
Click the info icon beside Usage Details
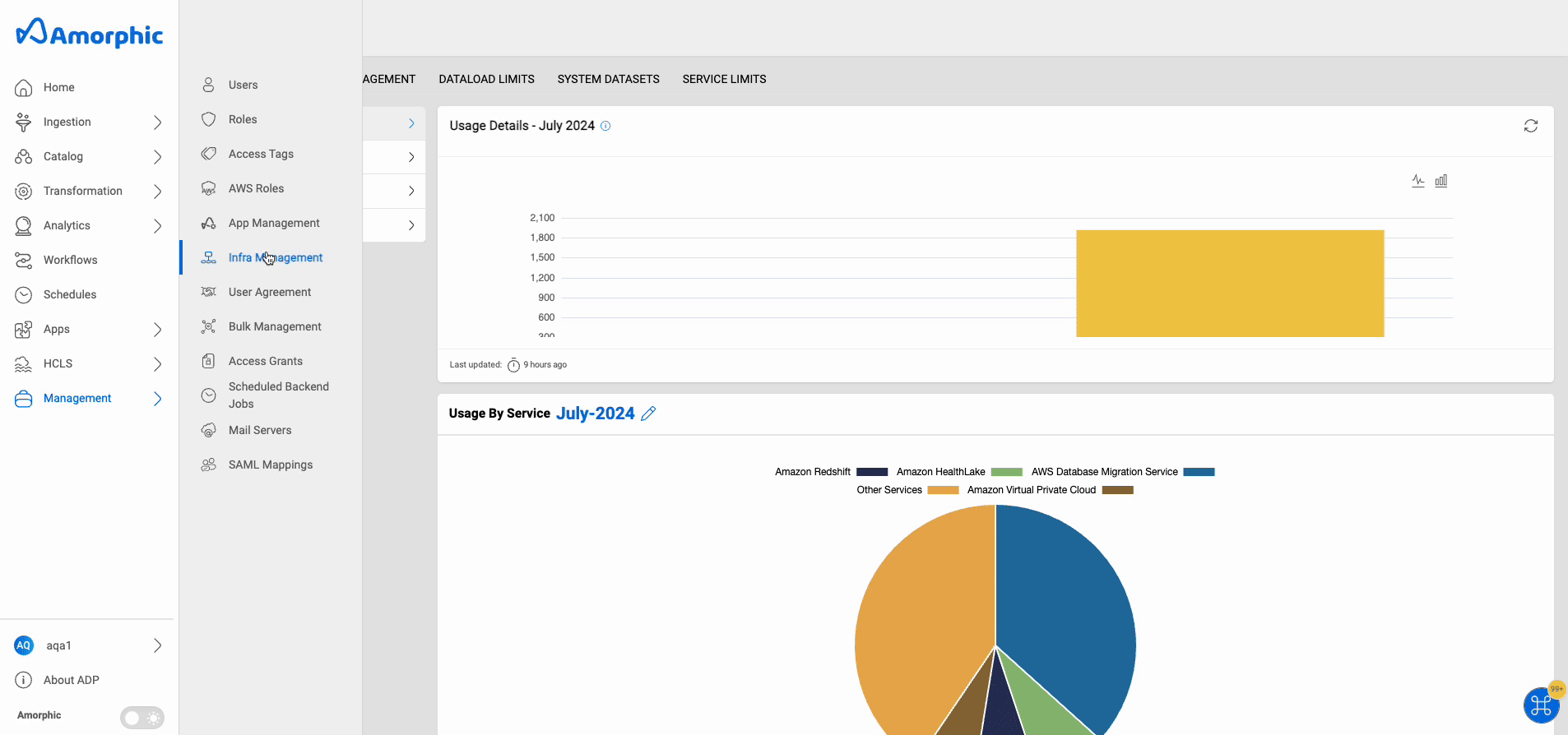pos(605,126)
